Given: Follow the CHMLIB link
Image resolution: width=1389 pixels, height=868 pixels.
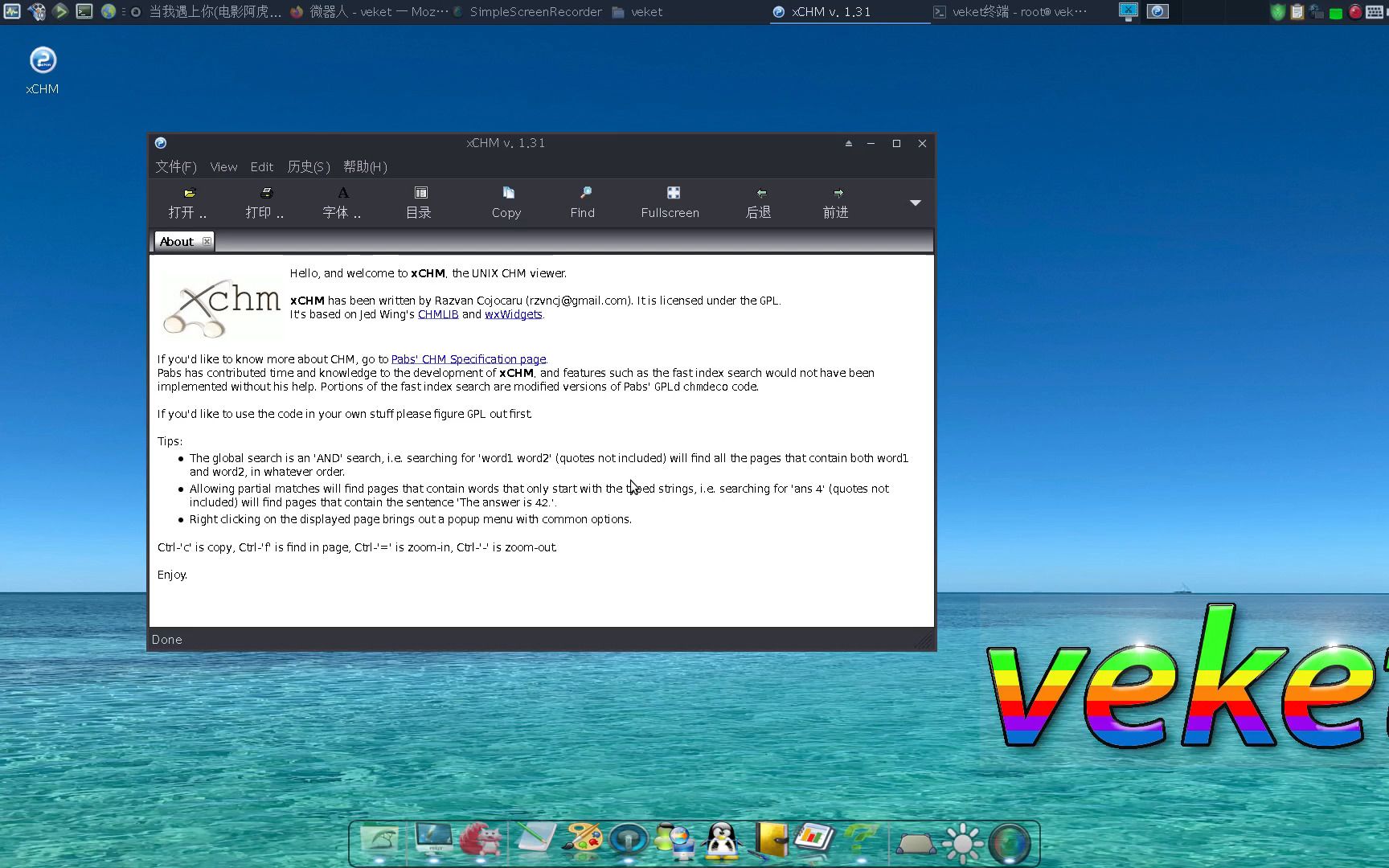Looking at the screenshot, I should [438, 314].
